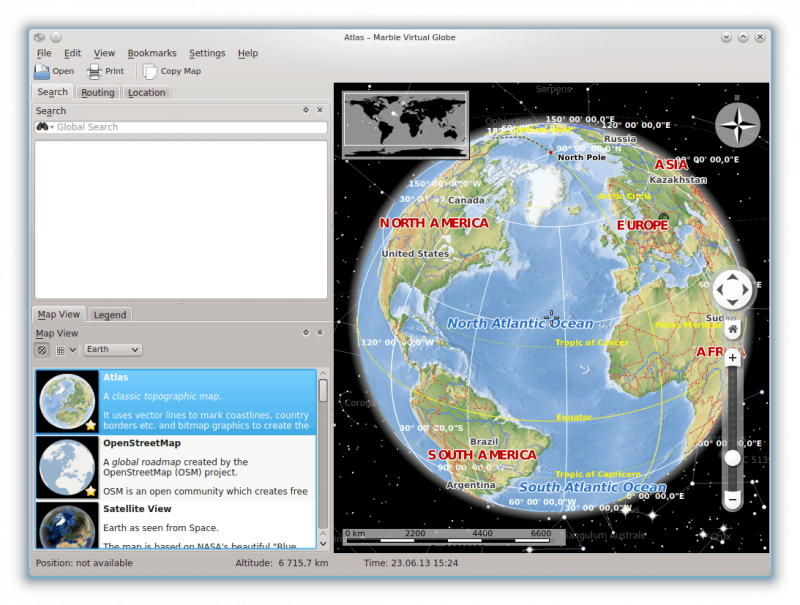Image resolution: width=800 pixels, height=605 pixels.
Task: Click the zoom slider handle
Action: coord(733,458)
